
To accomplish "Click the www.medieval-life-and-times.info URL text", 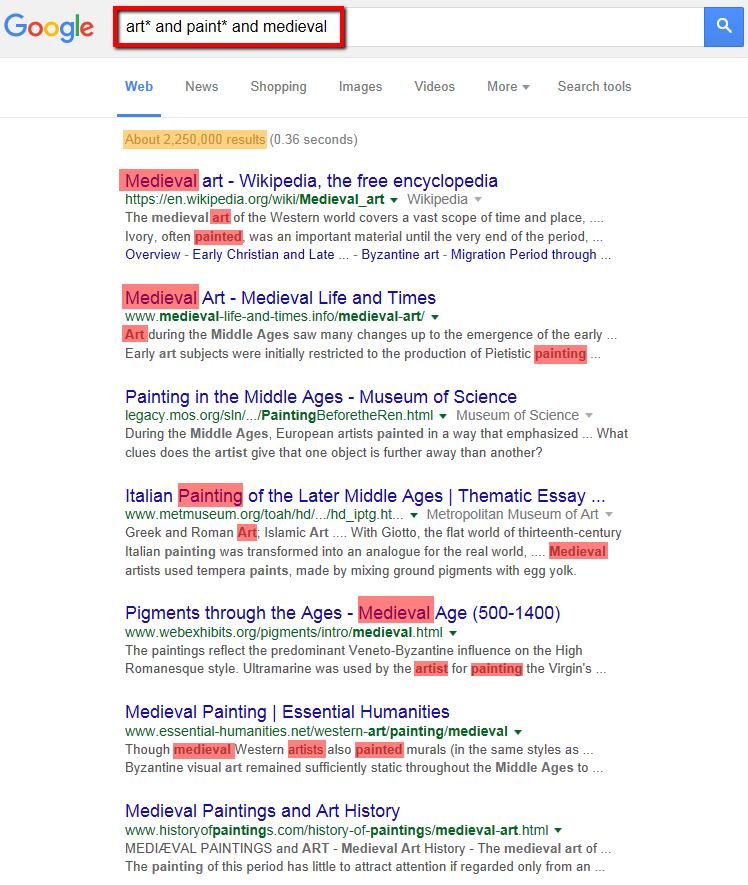I will tap(275, 316).
